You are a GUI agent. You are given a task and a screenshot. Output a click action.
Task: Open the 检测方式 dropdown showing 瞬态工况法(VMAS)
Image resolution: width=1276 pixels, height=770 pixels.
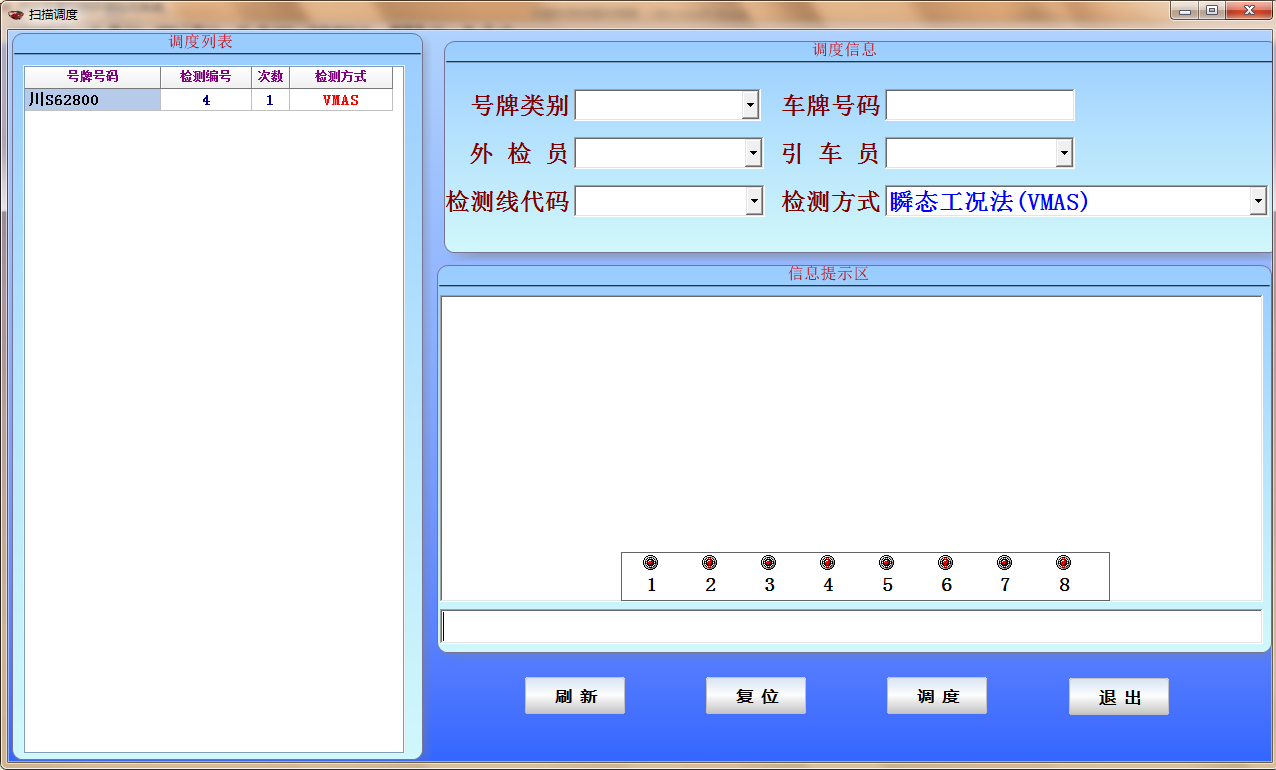pos(1257,201)
